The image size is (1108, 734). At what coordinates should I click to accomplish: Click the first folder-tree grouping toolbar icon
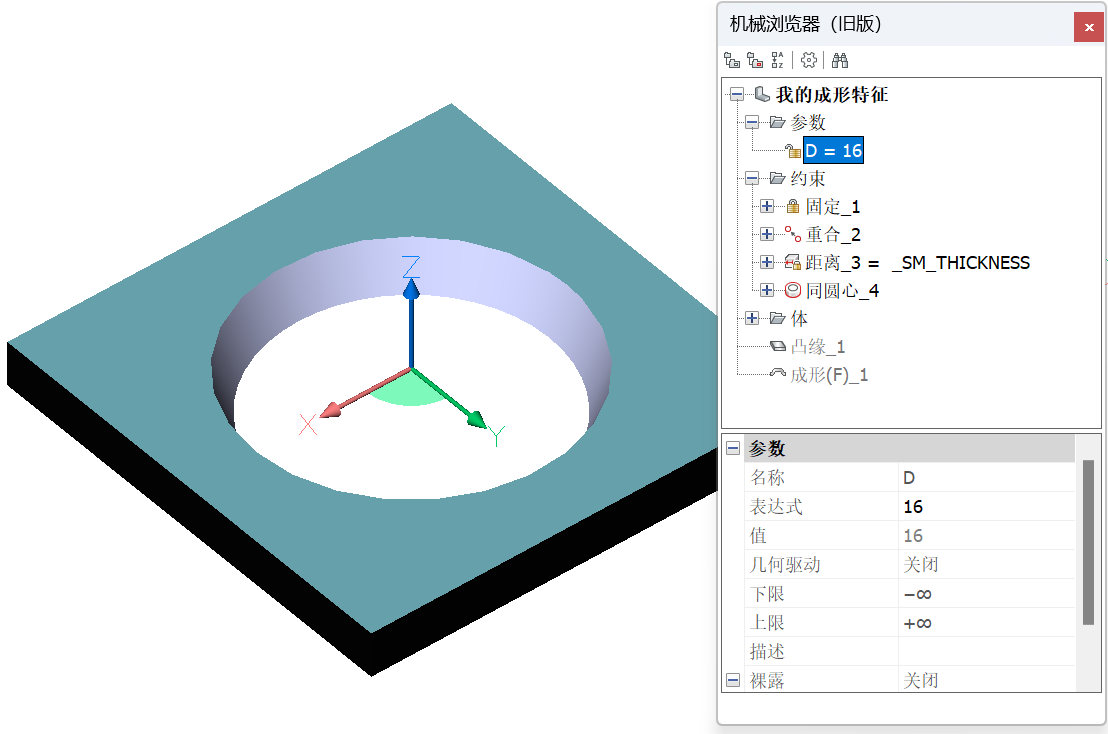[x=732, y=61]
